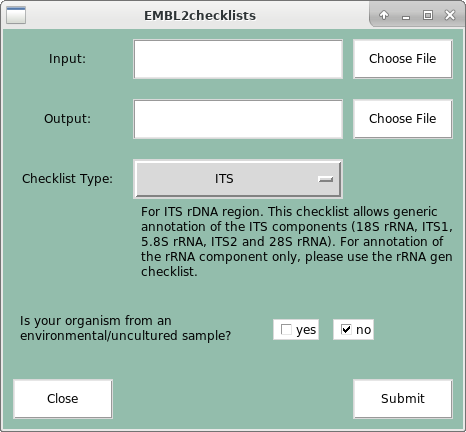Click the ITS rDNA region description text
This screenshot has height=432, width=466.
(x=297, y=242)
